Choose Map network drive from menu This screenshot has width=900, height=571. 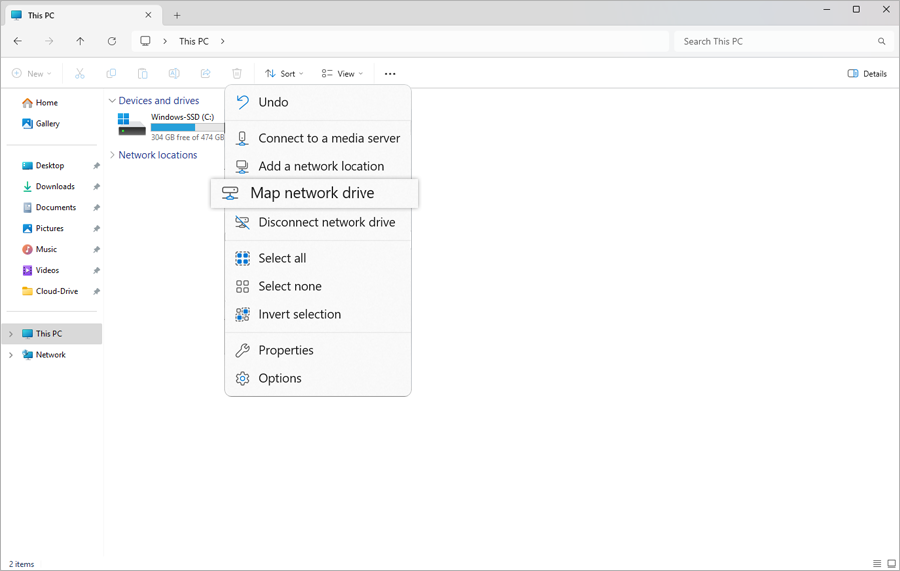[312, 193]
